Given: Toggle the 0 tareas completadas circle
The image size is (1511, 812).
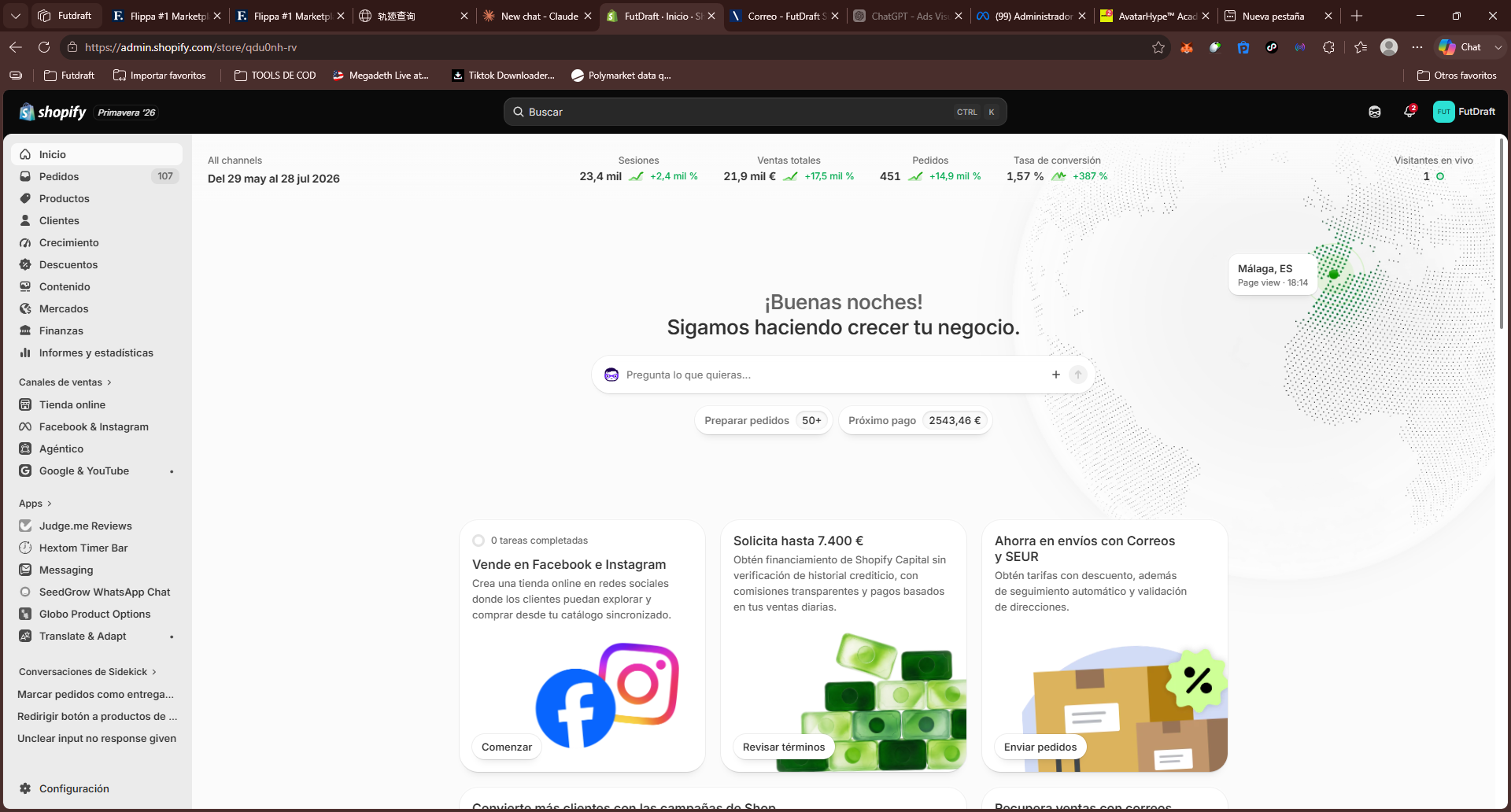Looking at the screenshot, I should (478, 541).
